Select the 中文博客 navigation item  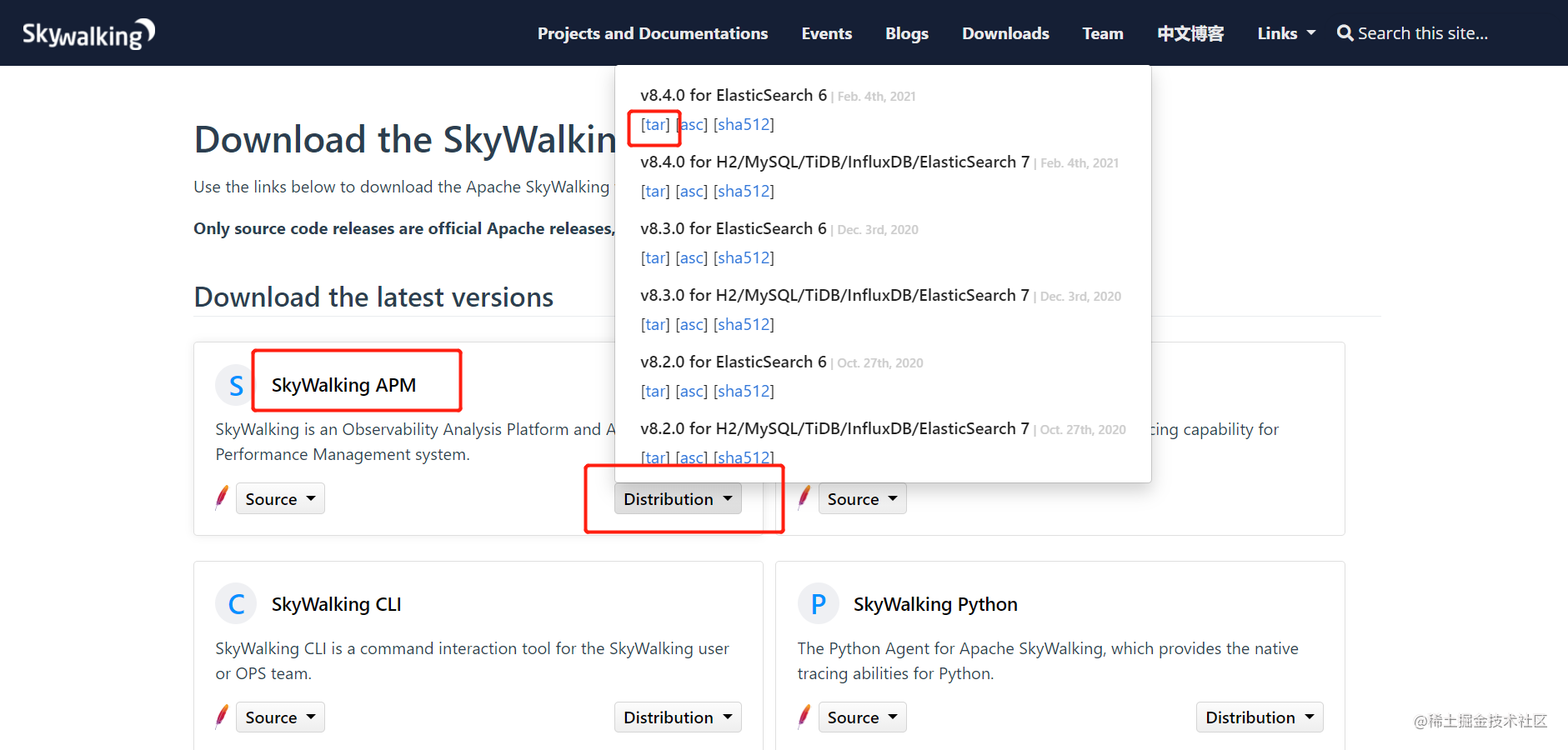pyautogui.click(x=1190, y=32)
